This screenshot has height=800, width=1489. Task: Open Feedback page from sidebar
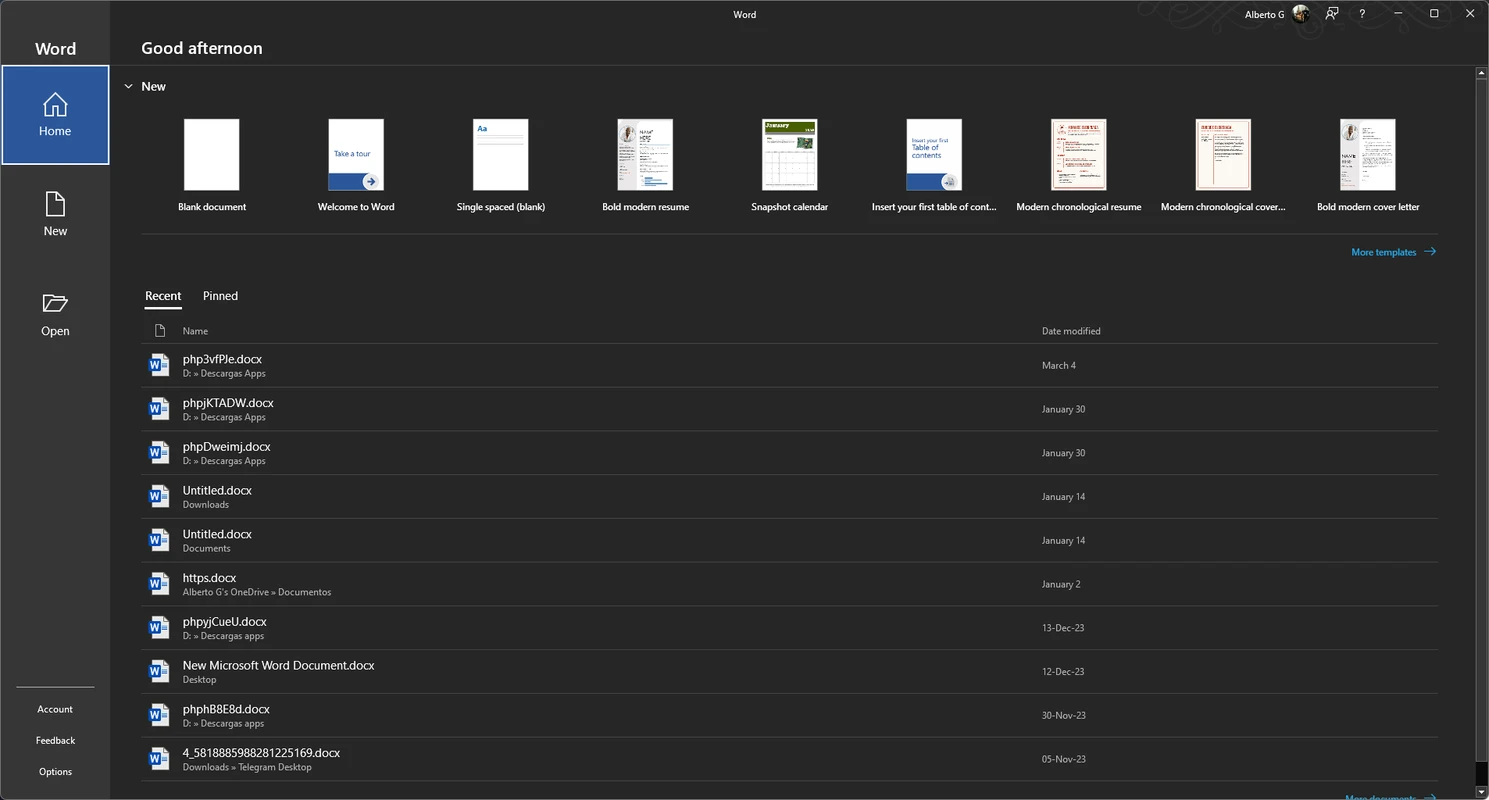pos(55,740)
